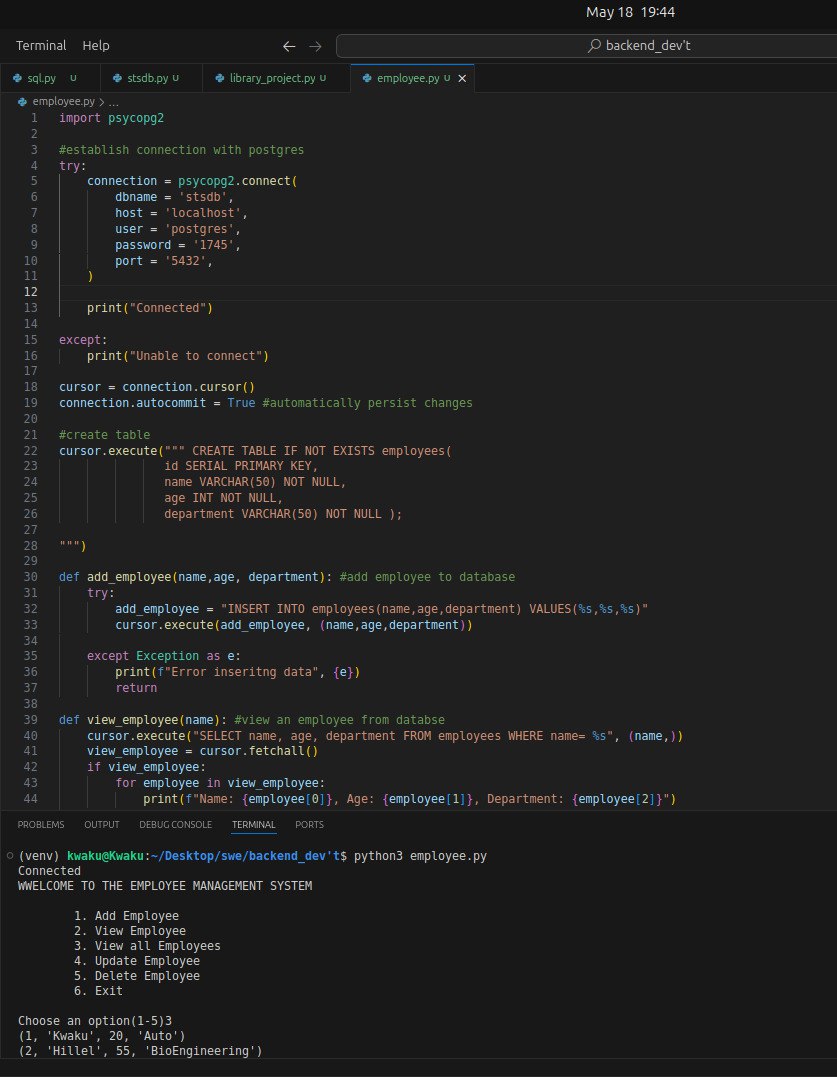Viewport: 837px width, 1077px height.
Task: Click the 'def view_employee(name)' definition
Action: click(143, 720)
